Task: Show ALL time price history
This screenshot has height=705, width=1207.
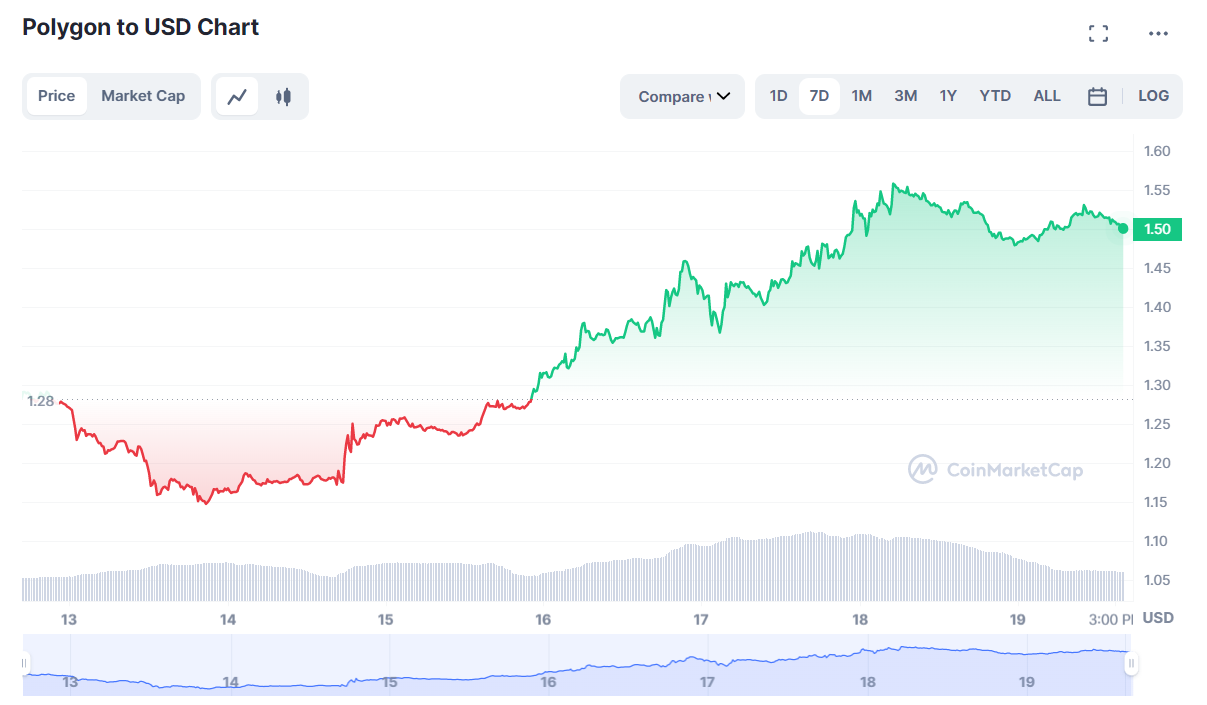Action: pos(1047,96)
